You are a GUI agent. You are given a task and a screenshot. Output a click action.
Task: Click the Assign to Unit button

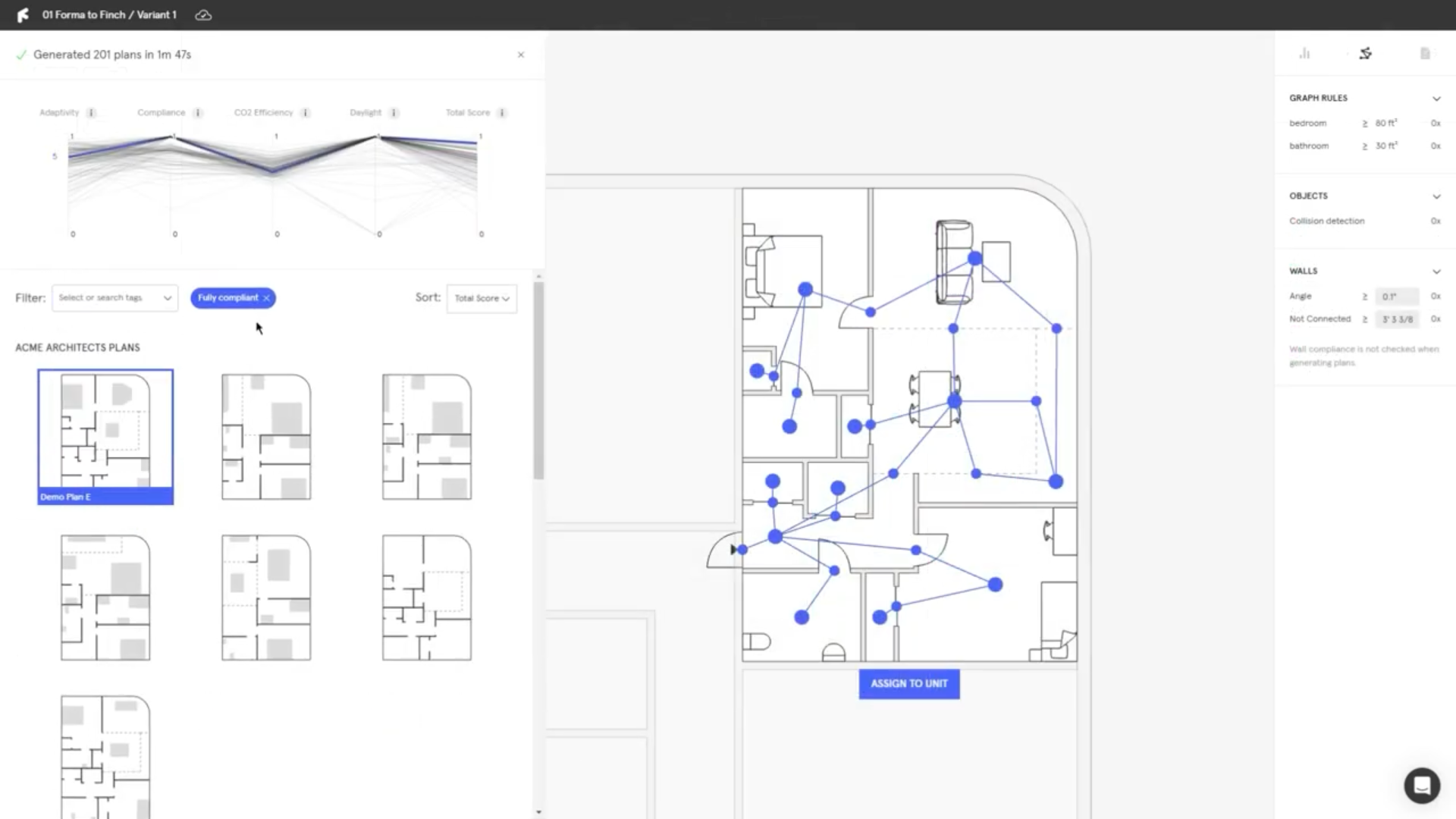click(908, 683)
